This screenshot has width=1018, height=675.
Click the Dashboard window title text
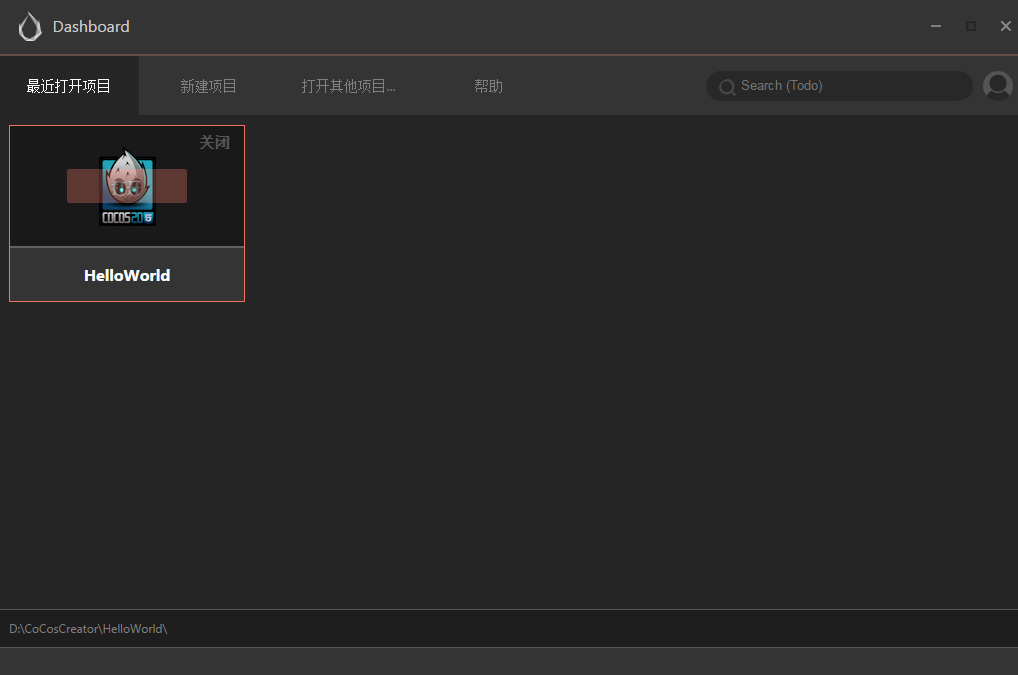[91, 27]
